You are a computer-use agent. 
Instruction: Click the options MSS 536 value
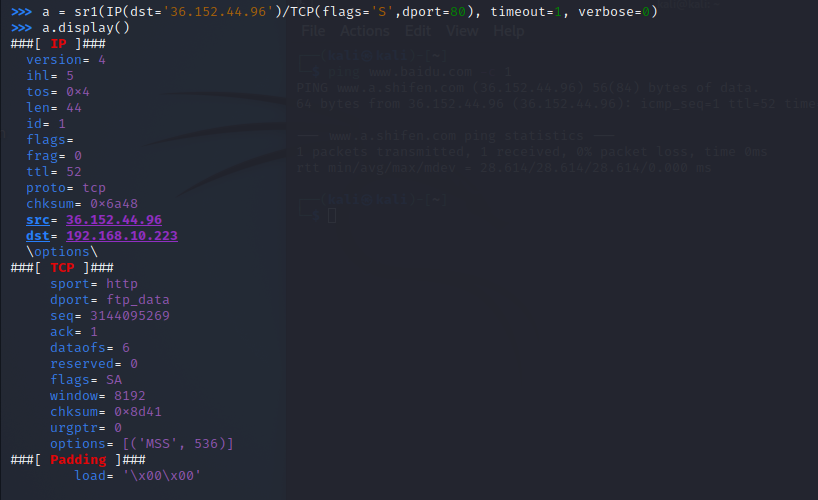coord(178,444)
